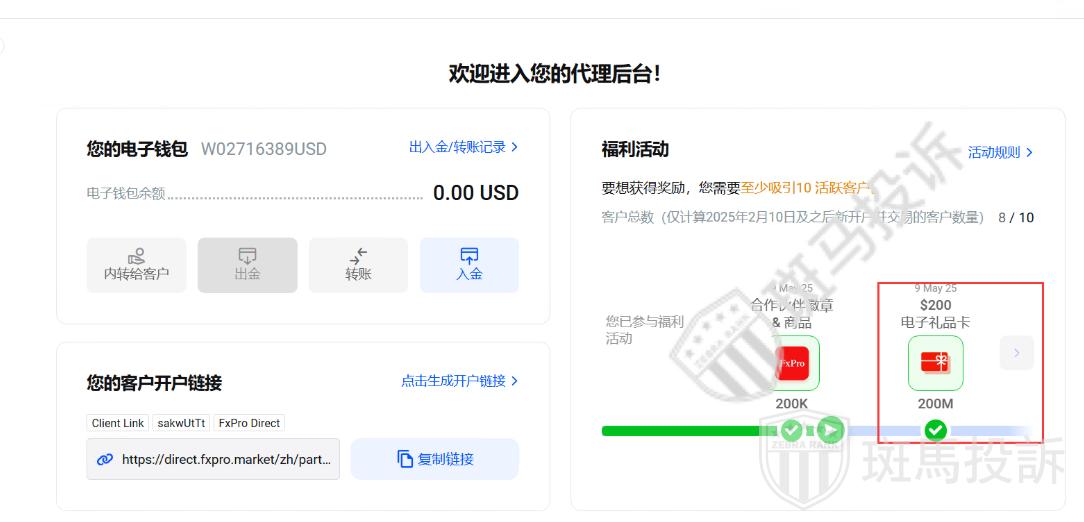1084x522 pixels.
Task: Open 出入金/转账记录 transaction records
Action: click(463, 147)
